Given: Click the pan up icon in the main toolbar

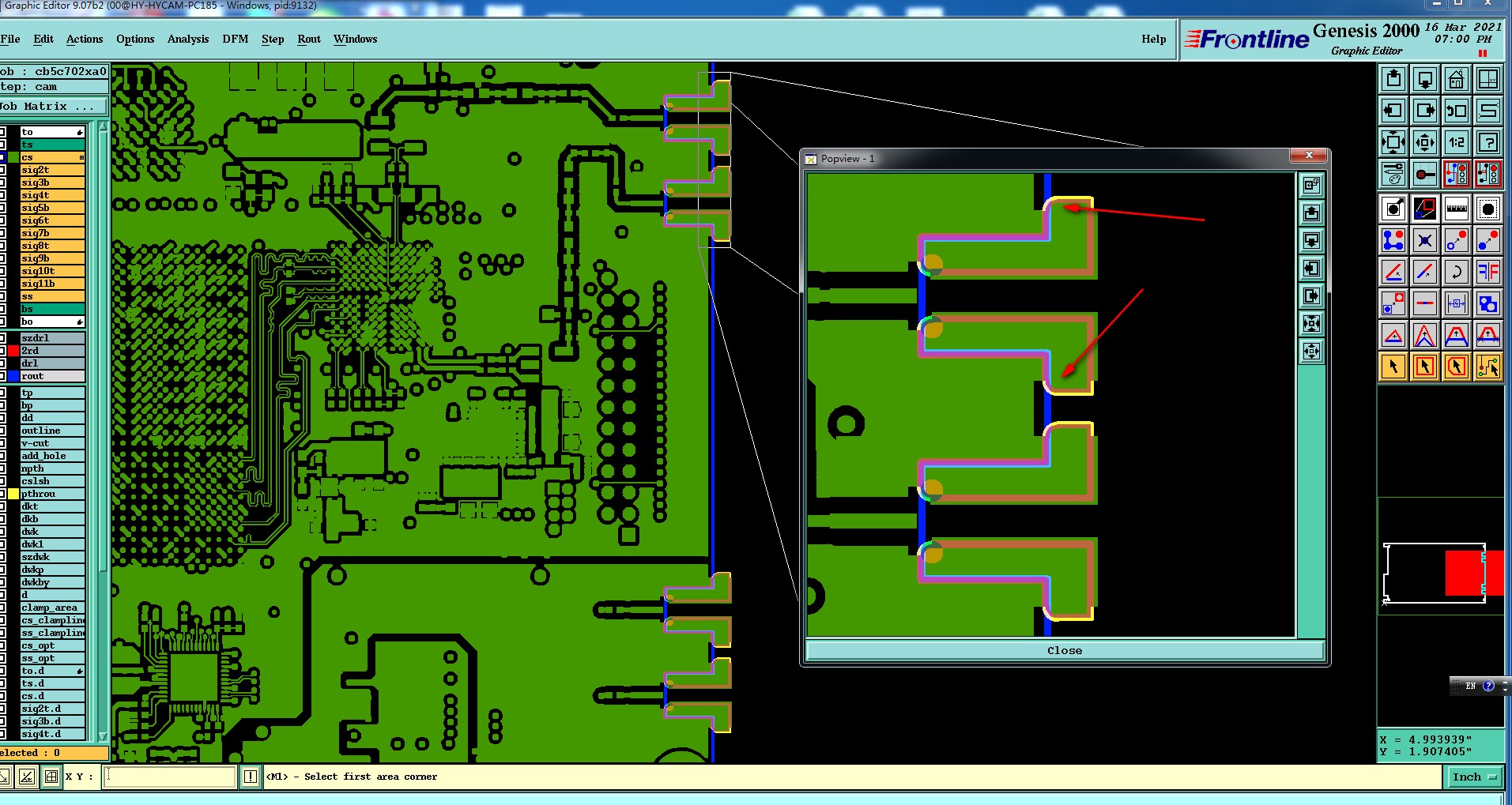Looking at the screenshot, I should (x=1393, y=79).
